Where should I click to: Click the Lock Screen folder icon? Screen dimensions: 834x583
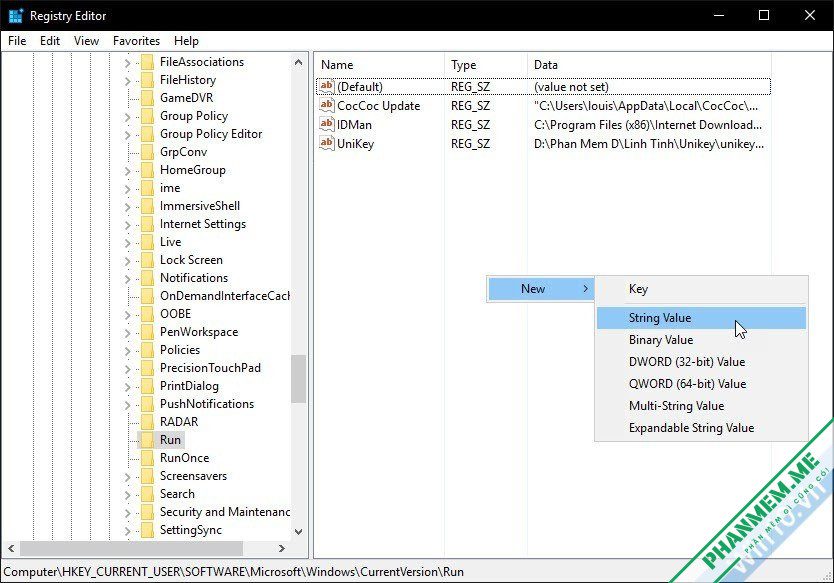(x=147, y=260)
